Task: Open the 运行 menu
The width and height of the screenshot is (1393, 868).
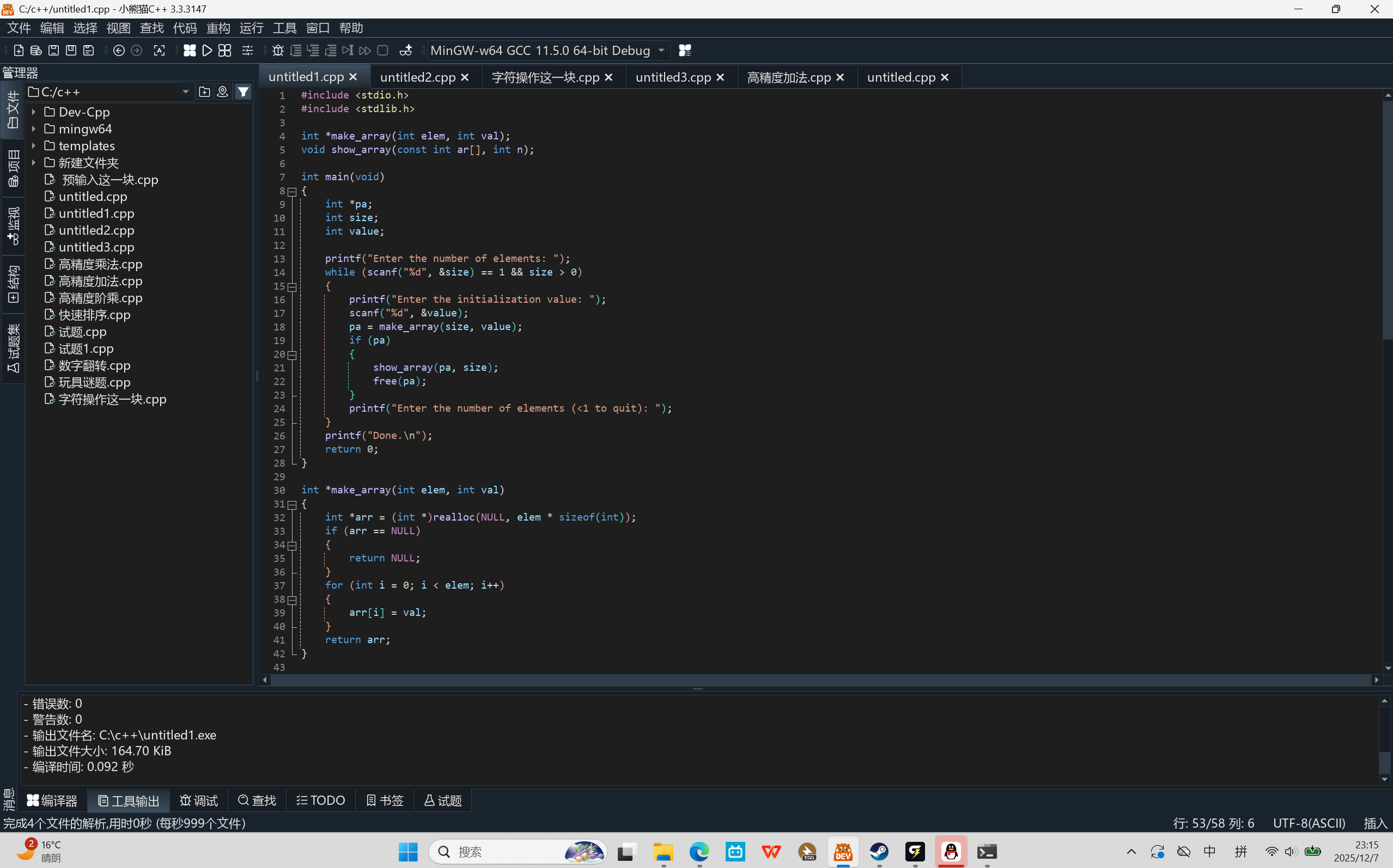Action: (251, 28)
